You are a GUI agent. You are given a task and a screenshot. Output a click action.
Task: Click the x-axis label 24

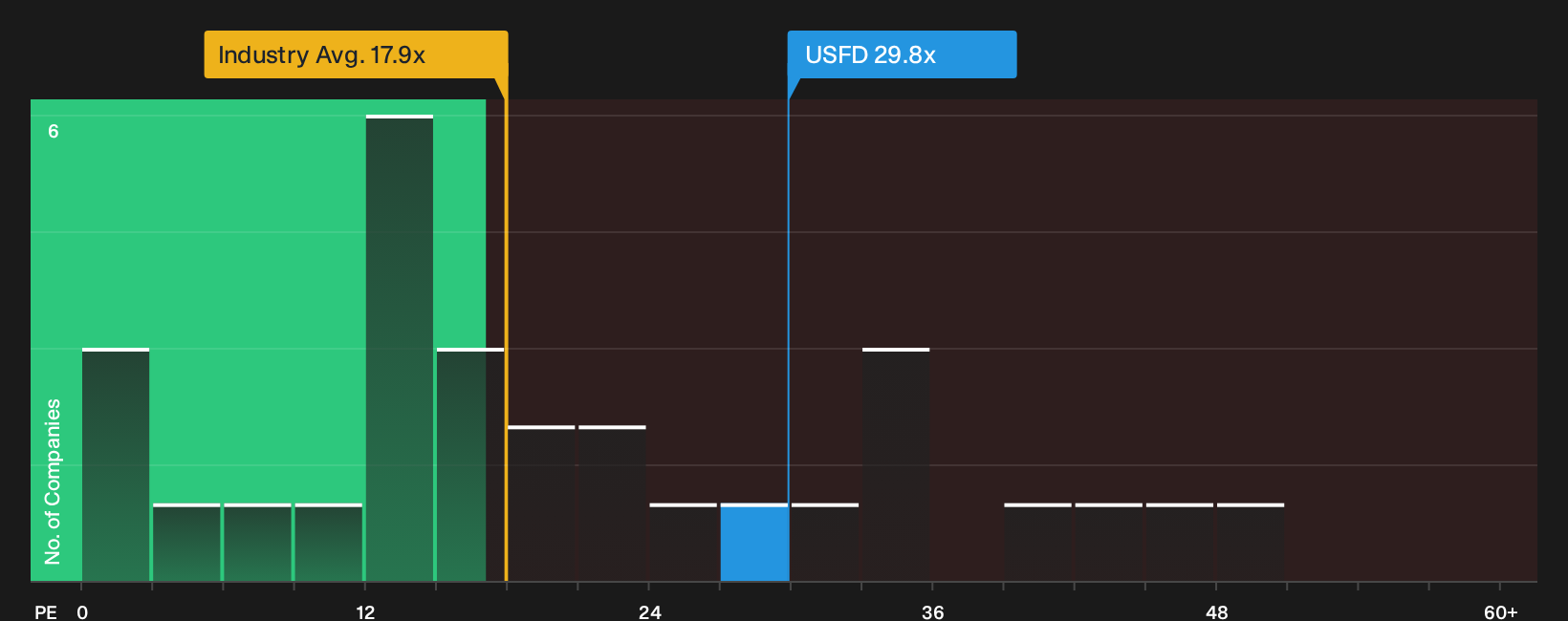pos(649,611)
